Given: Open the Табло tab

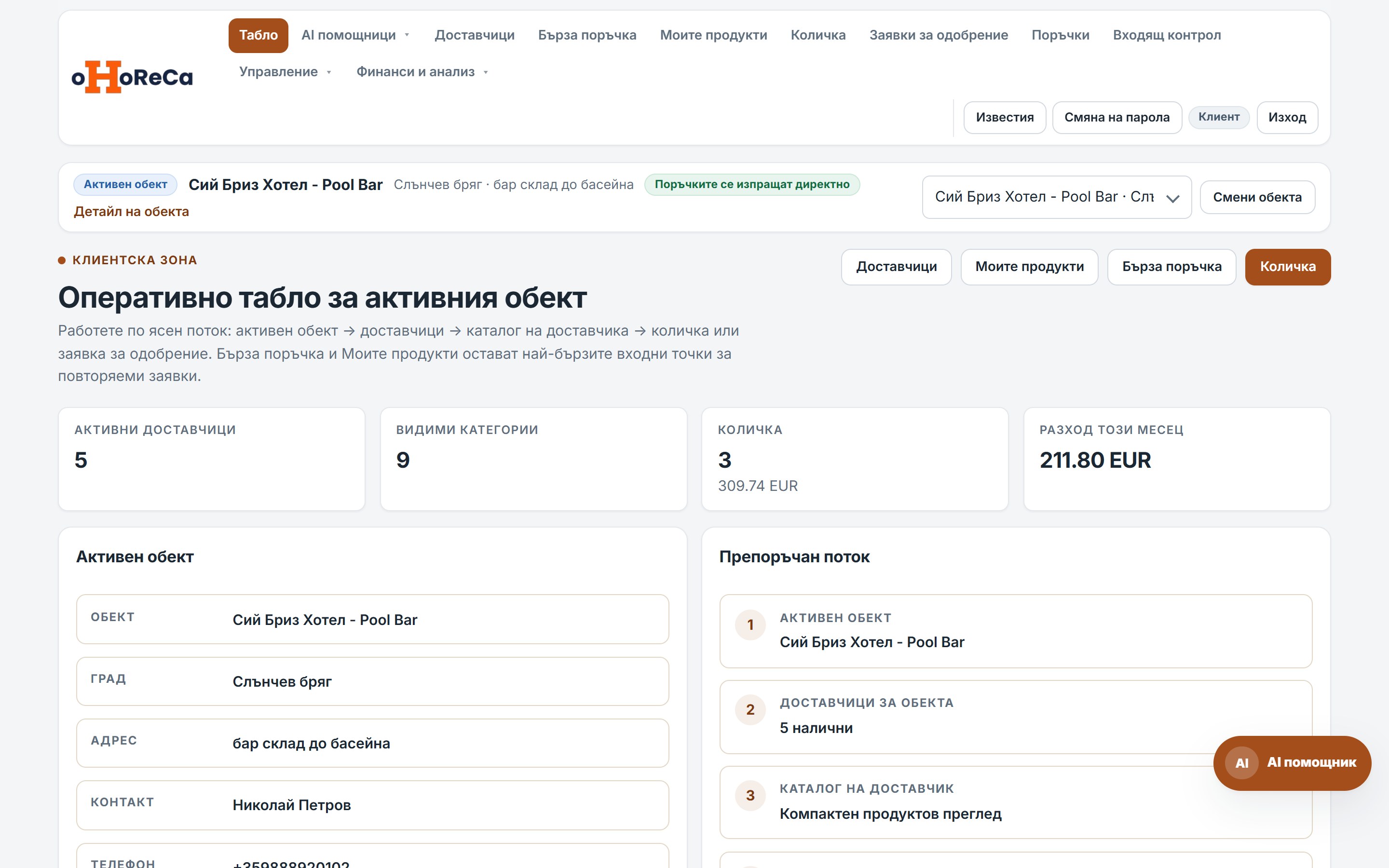Looking at the screenshot, I should click(x=259, y=35).
